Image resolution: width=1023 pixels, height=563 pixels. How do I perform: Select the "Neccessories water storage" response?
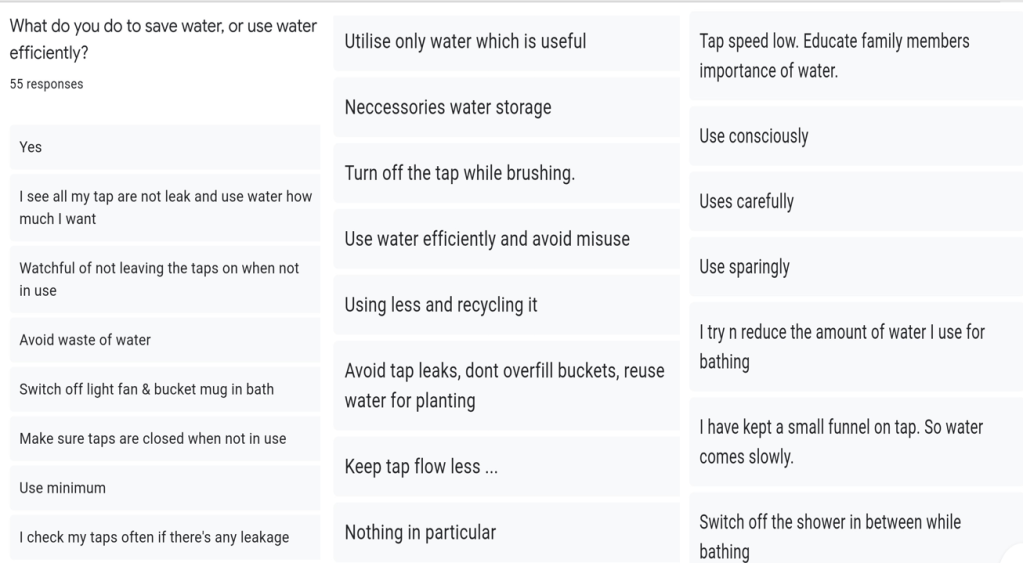[506, 107]
